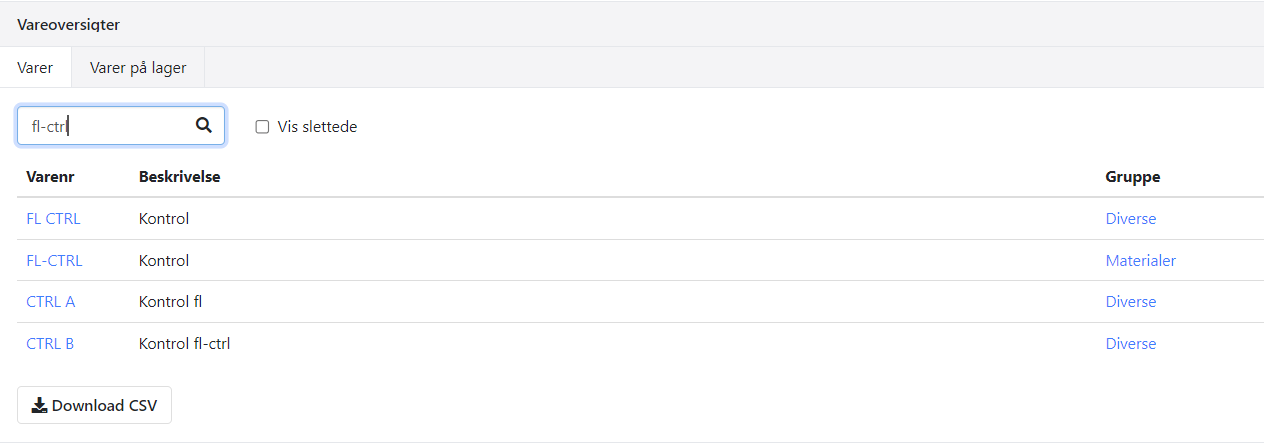1264x443 pixels.
Task: Click the Varenr column header
Action: (x=50, y=177)
